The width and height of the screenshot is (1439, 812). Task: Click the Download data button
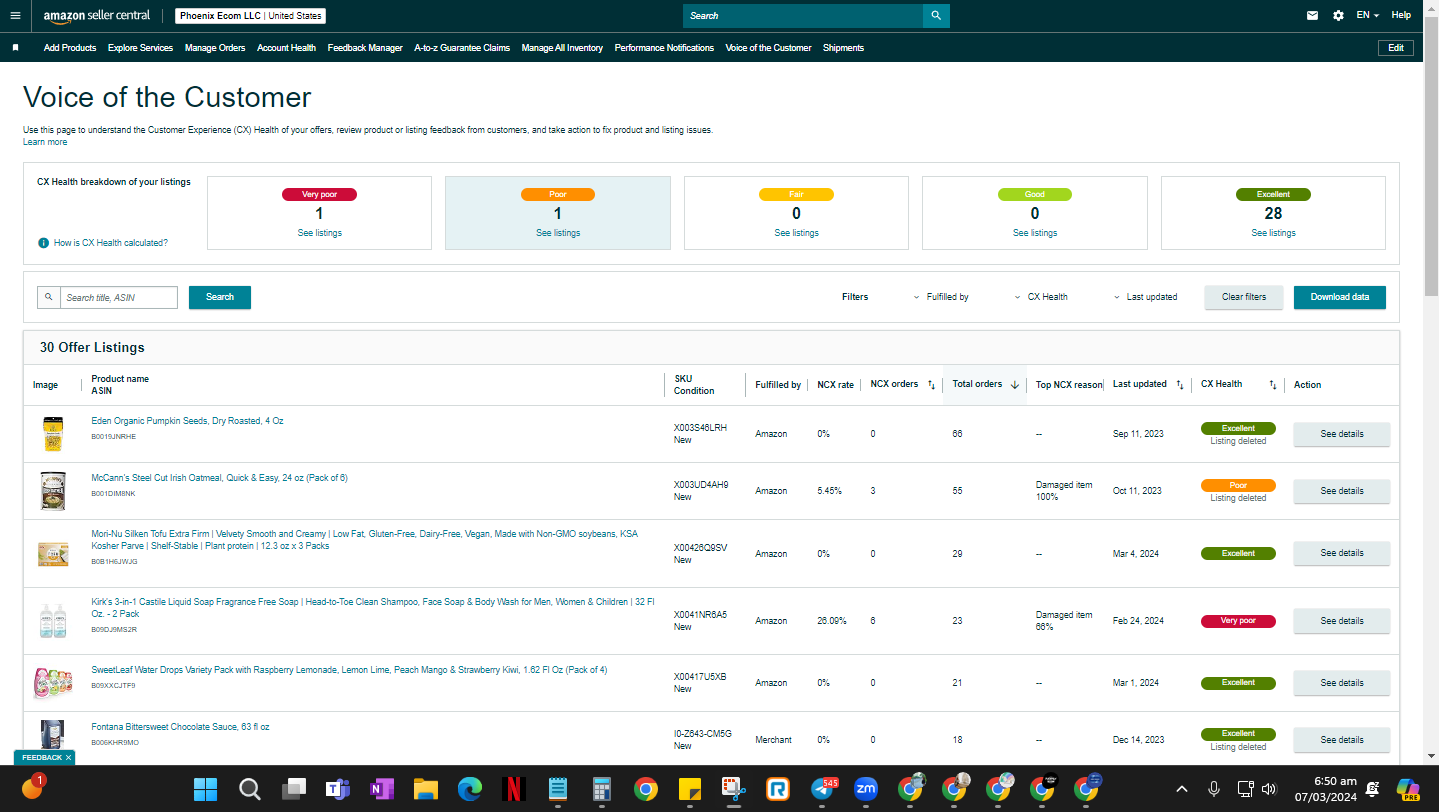pos(1340,297)
